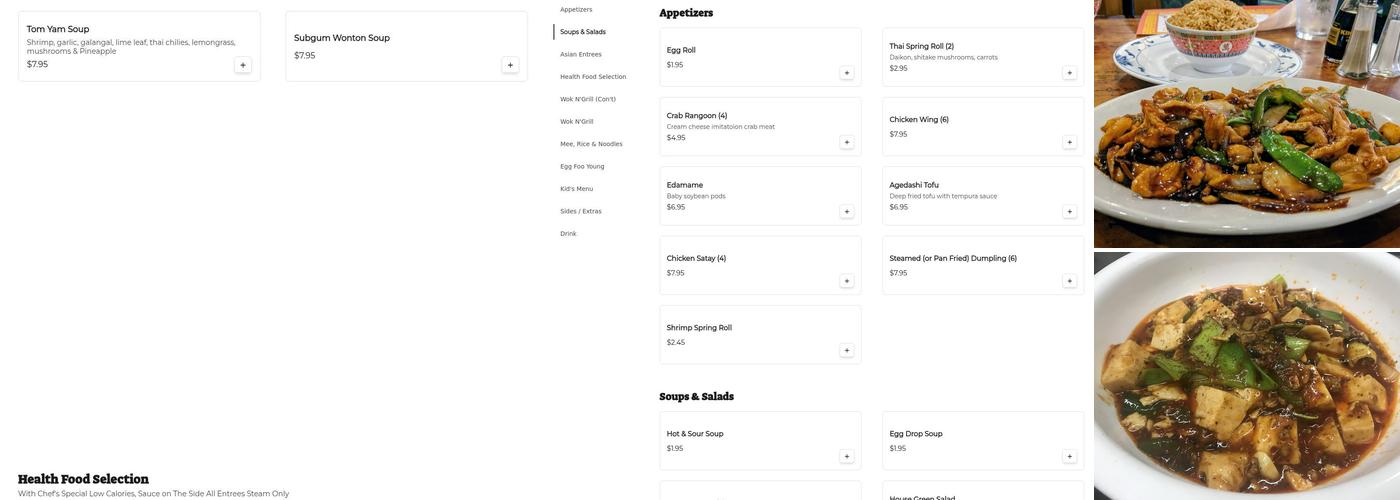Select Asian Entrees in category sidebar
The height and width of the screenshot is (500, 1400).
581,54
